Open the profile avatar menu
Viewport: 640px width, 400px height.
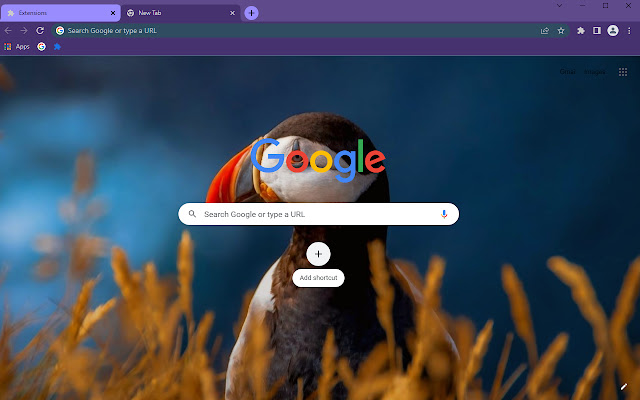click(613, 31)
